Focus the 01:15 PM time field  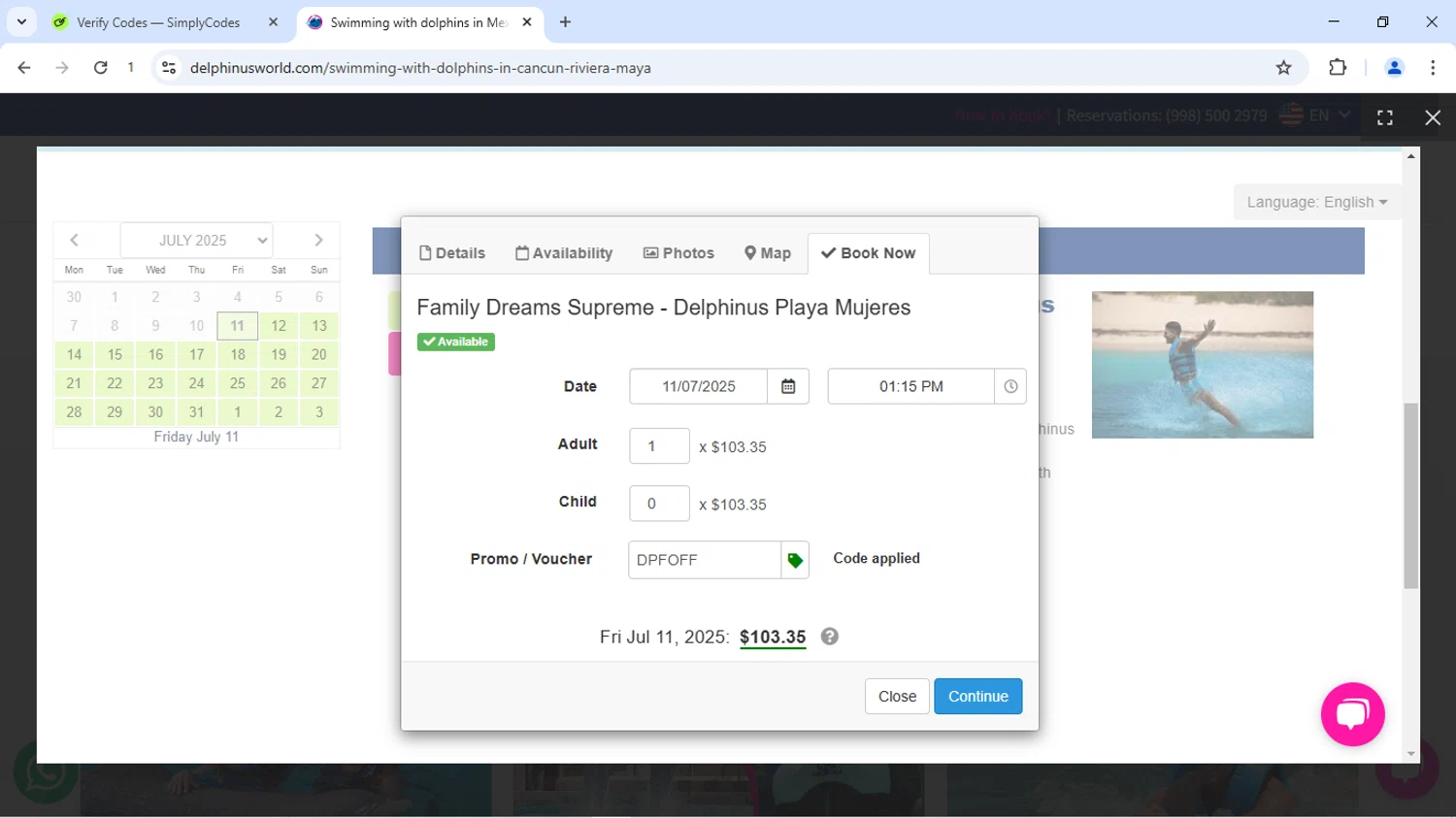tap(911, 386)
